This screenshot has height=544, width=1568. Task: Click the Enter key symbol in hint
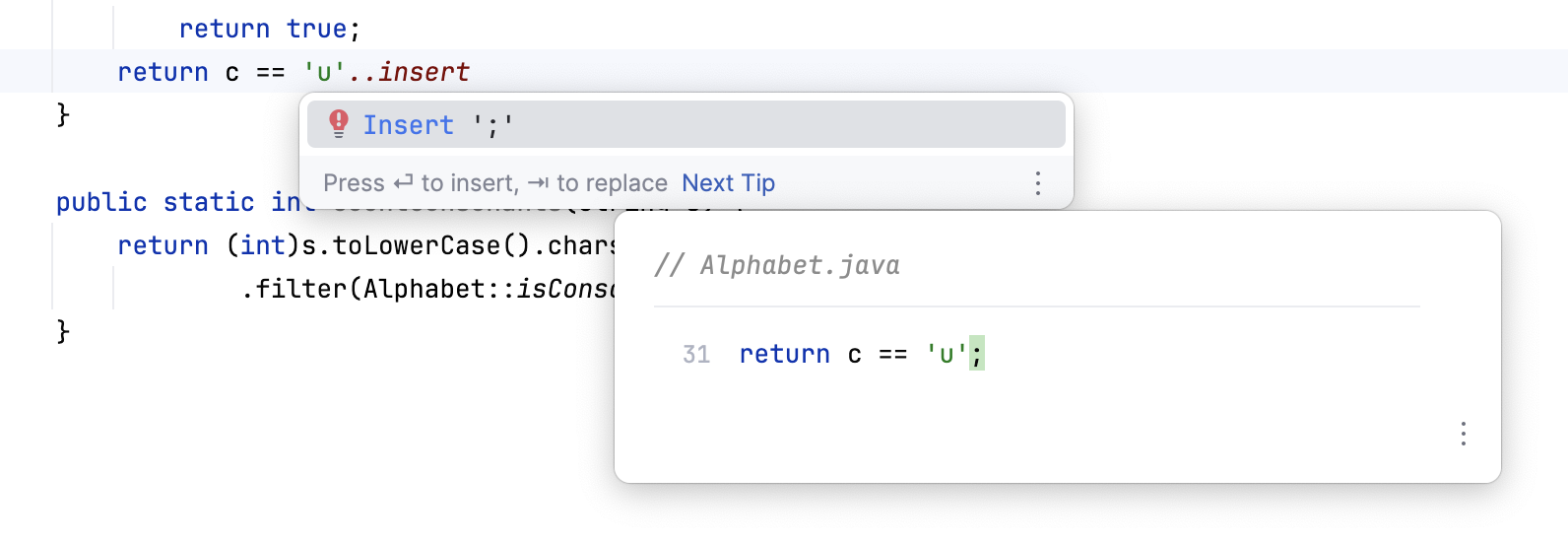(403, 183)
